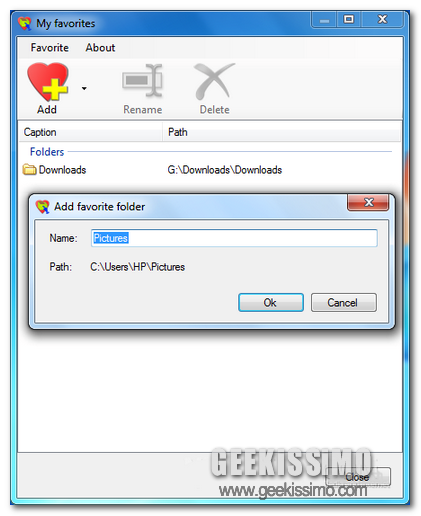This screenshot has height=516, width=421.
Task: Click the Close button at window bottom
Action: [357, 477]
